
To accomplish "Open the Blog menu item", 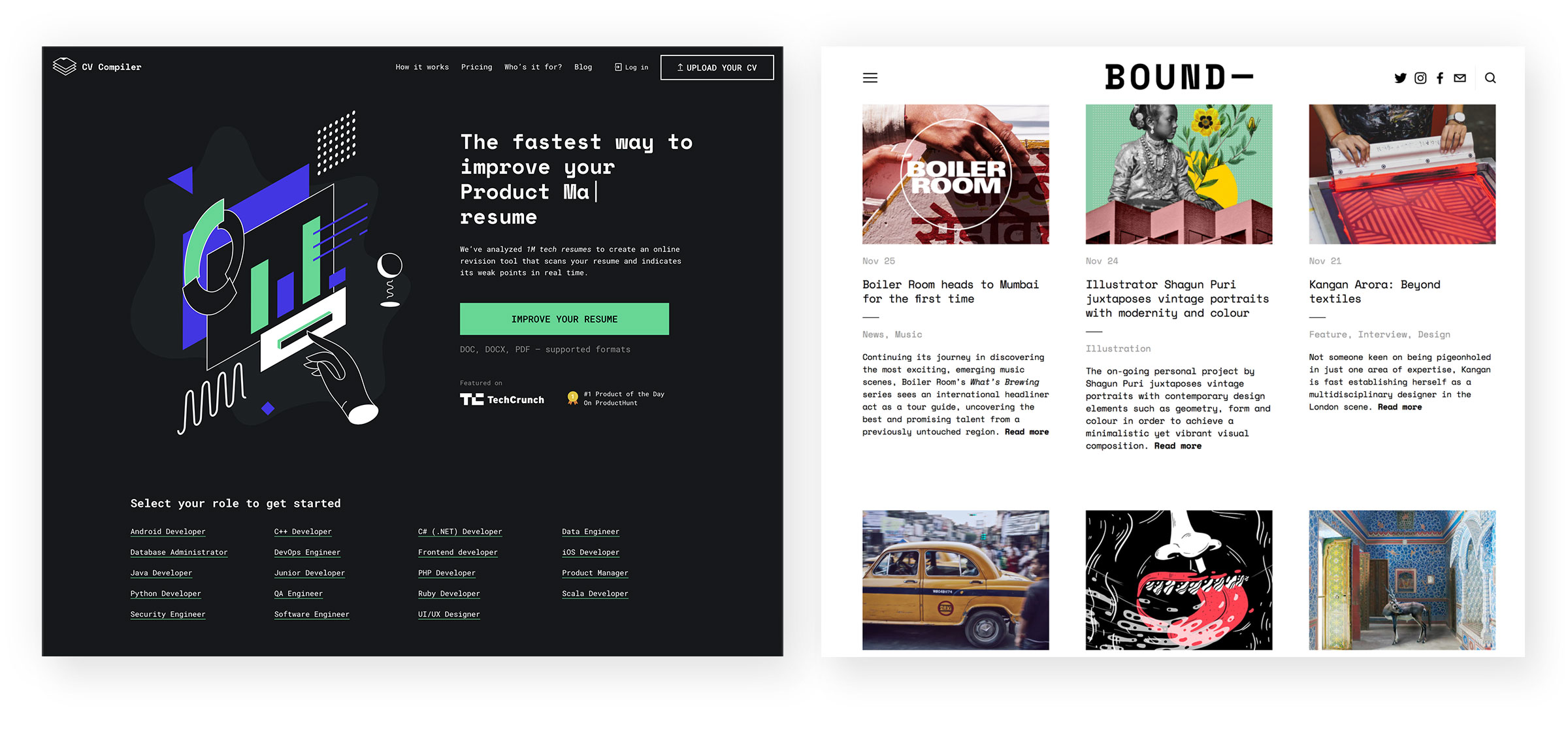I will [x=583, y=67].
